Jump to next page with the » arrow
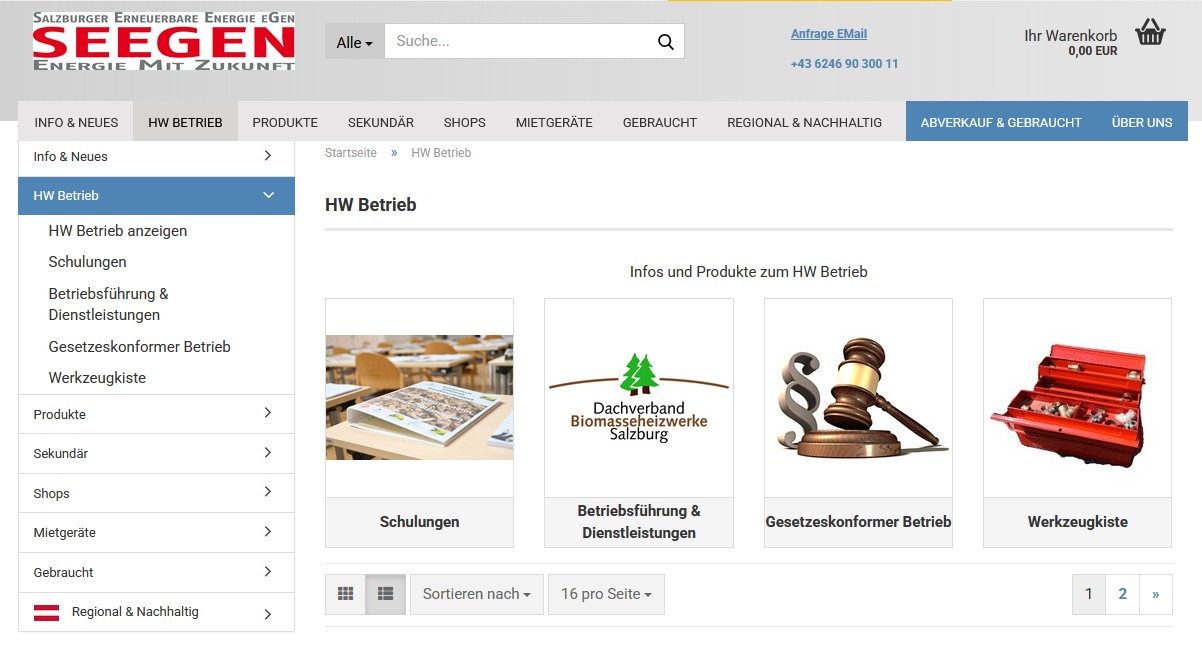This screenshot has width=1202, height=651. (x=1155, y=594)
